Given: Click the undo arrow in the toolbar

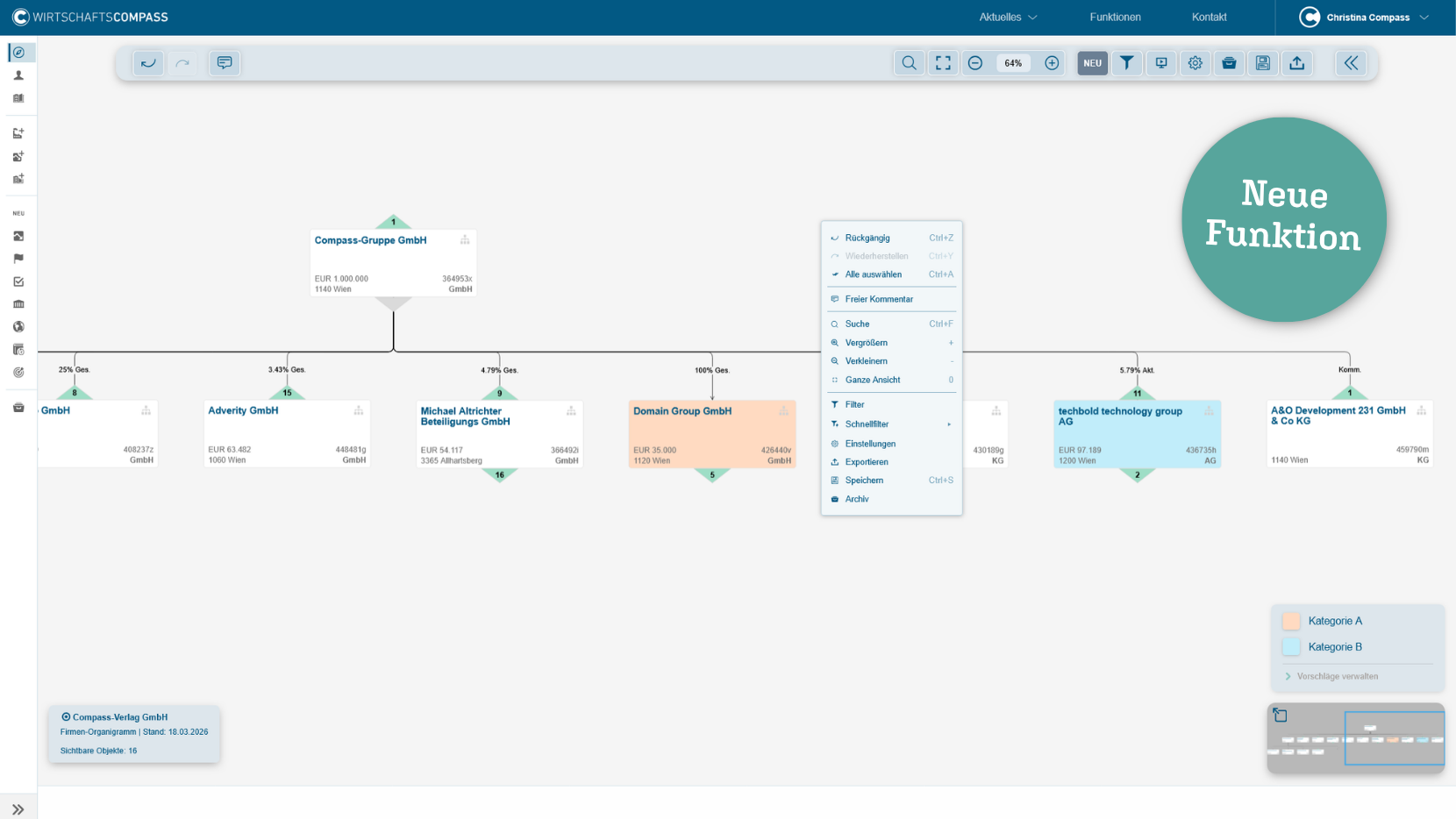Looking at the screenshot, I should coord(148,63).
